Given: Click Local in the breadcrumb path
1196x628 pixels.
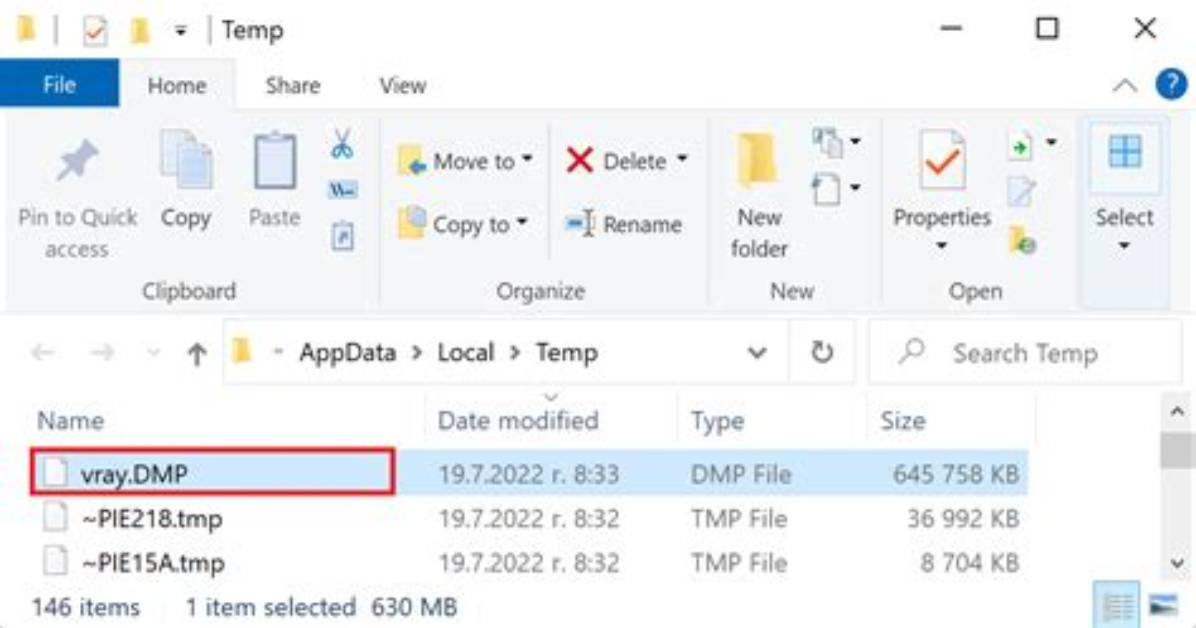Looking at the screenshot, I should (466, 353).
